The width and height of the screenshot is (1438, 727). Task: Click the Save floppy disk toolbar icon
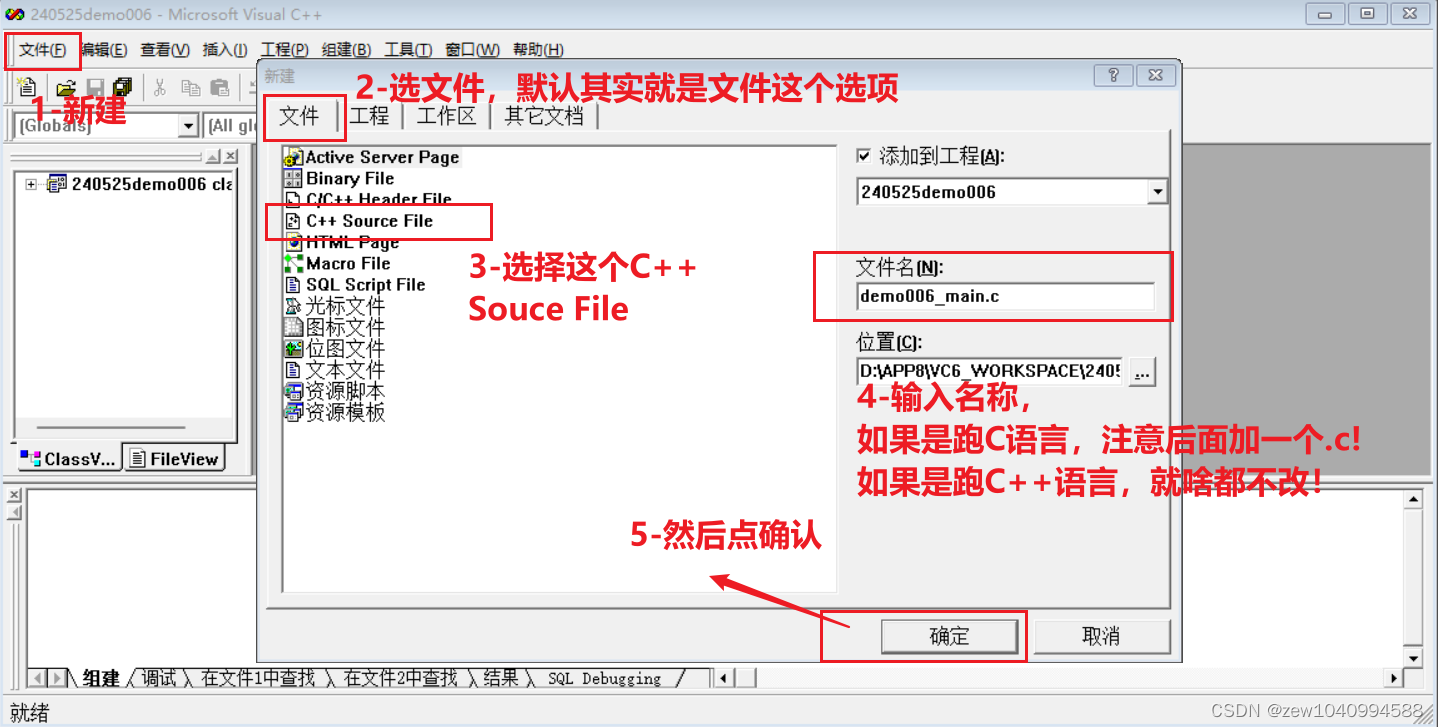click(x=95, y=87)
